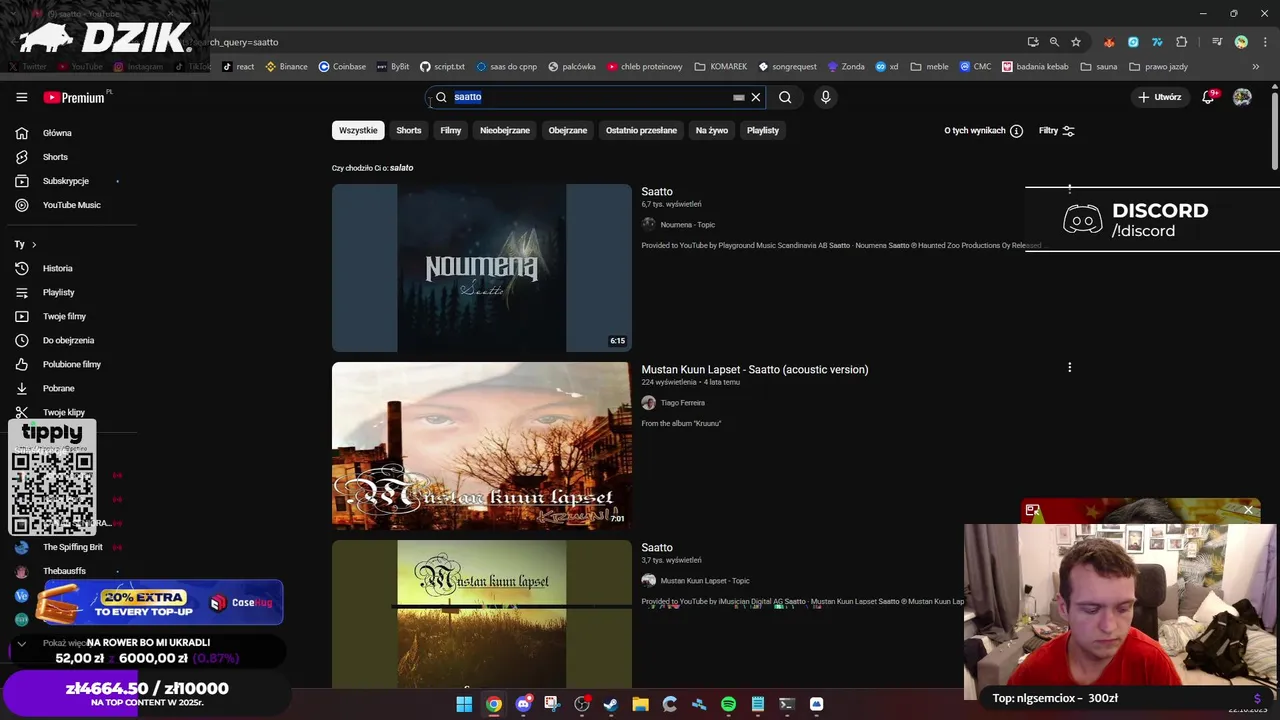Open the Mustan Kuun Lapset - Topic channel

pos(704,581)
